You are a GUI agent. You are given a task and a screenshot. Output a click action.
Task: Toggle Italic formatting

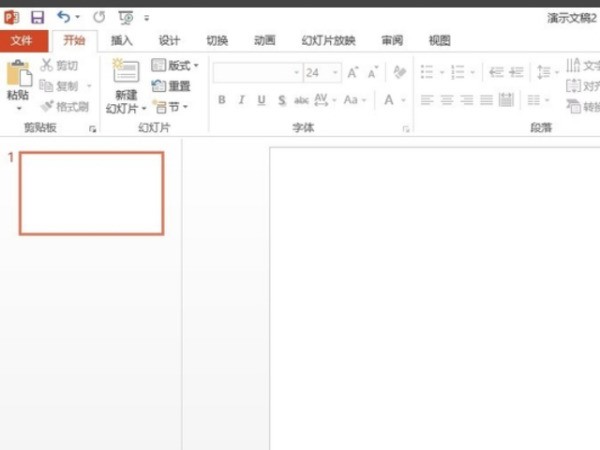point(242,100)
